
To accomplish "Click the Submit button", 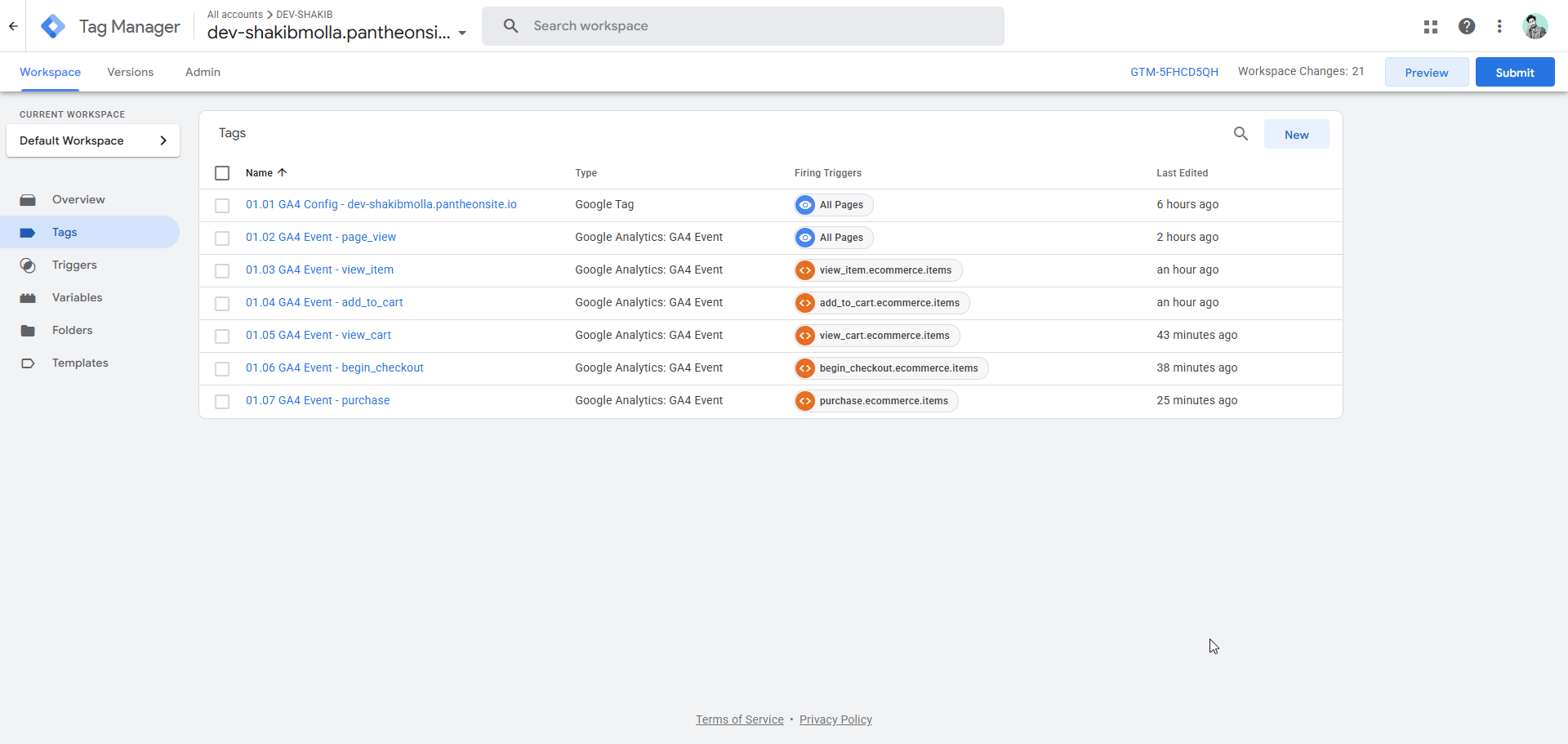I will click(x=1515, y=73).
